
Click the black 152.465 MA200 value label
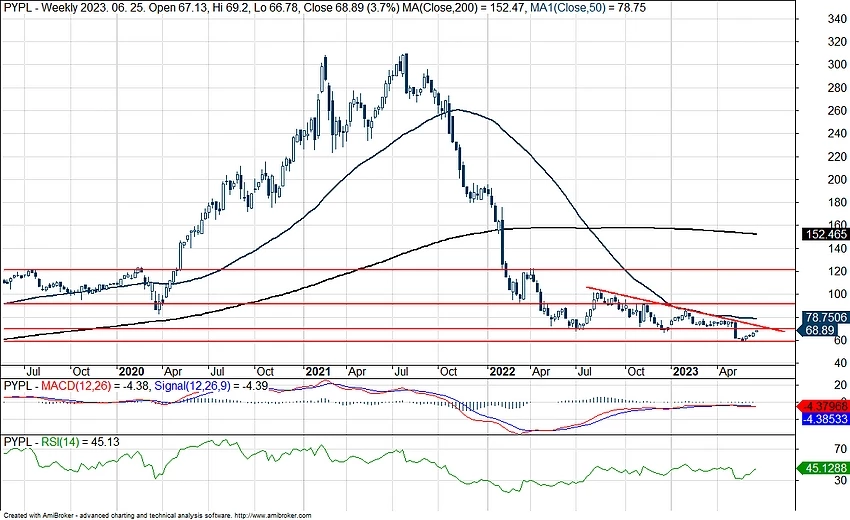(825, 234)
